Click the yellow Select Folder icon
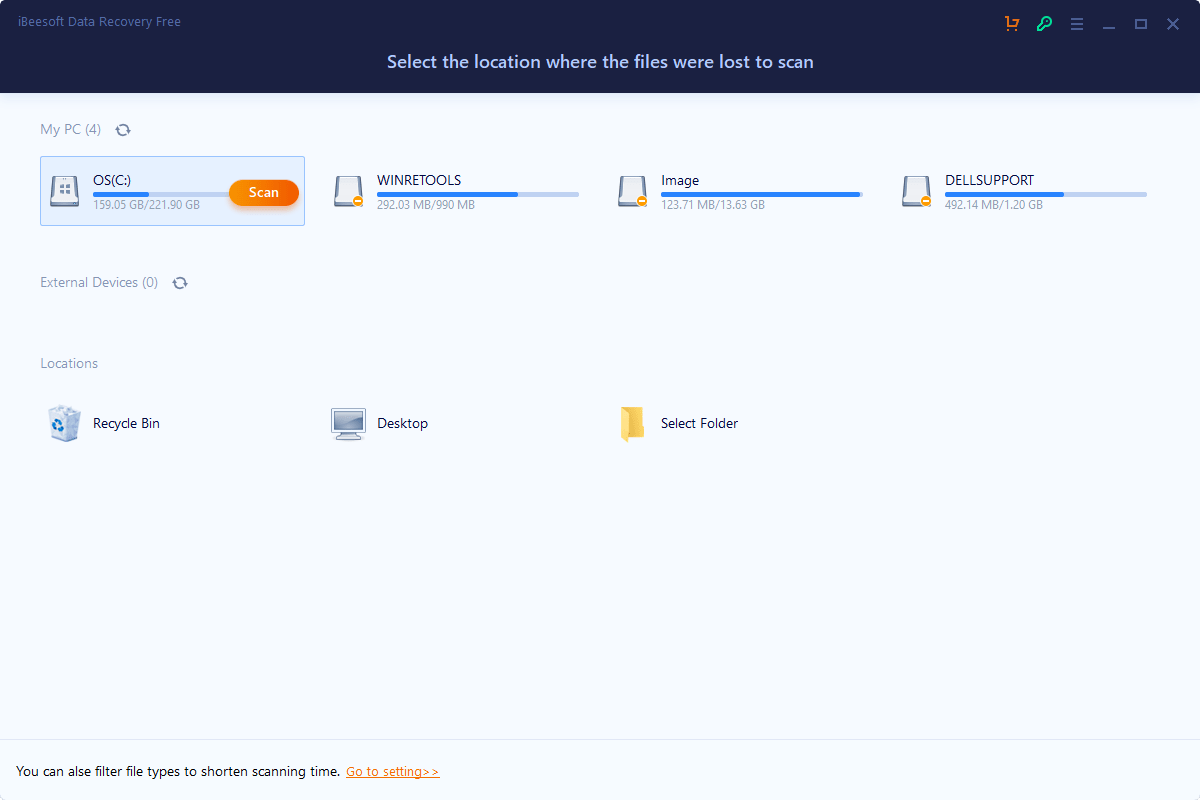Viewport: 1200px width, 800px height. pyautogui.click(x=632, y=423)
